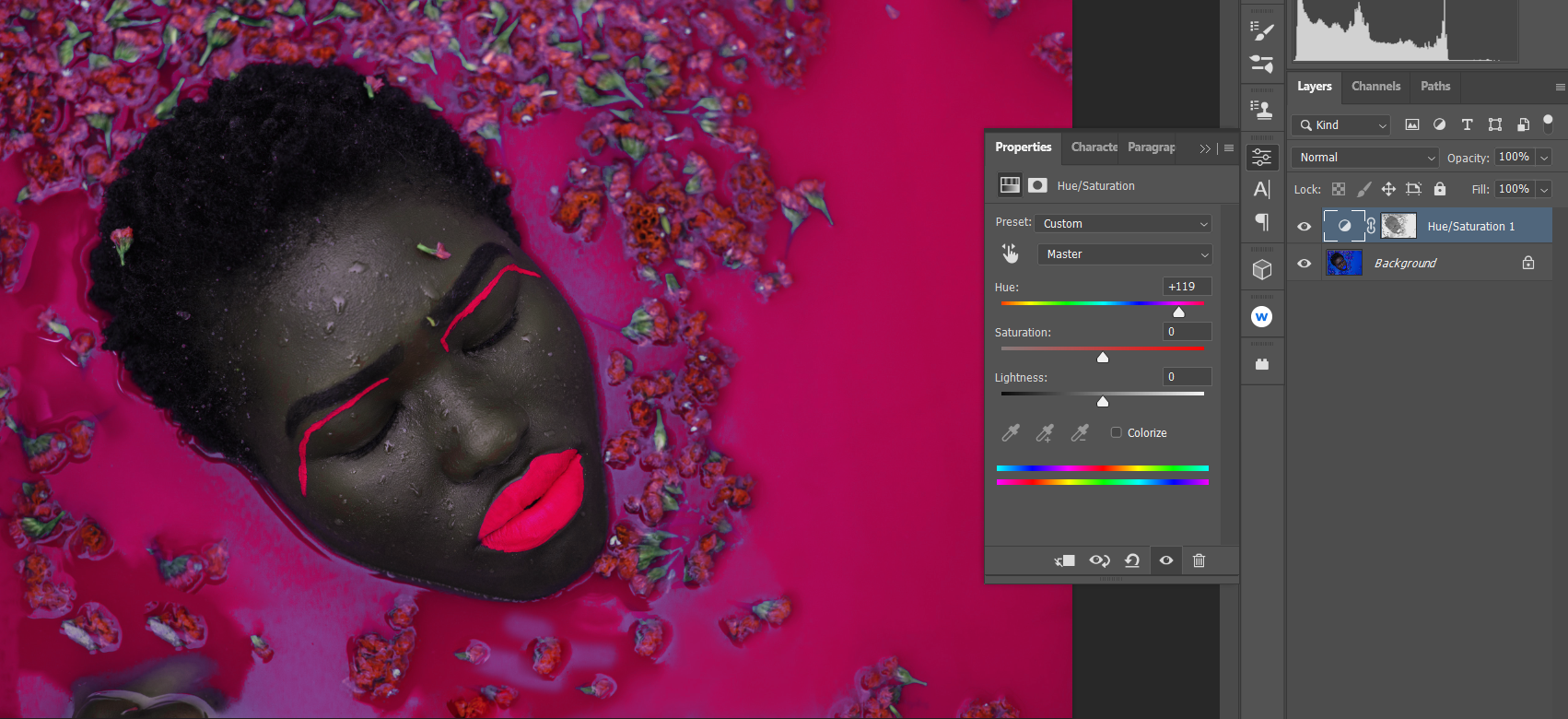Switch to the Channels tab
Image resolution: width=1568 pixels, height=719 pixels.
1375,86
